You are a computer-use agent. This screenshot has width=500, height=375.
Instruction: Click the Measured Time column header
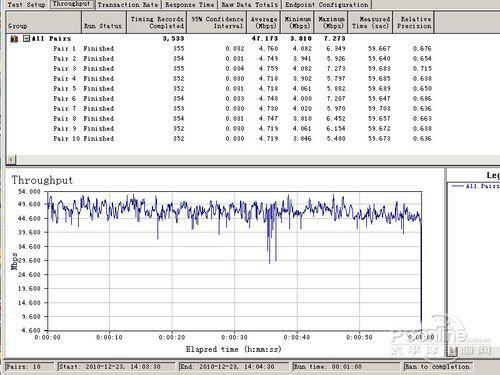click(371, 22)
